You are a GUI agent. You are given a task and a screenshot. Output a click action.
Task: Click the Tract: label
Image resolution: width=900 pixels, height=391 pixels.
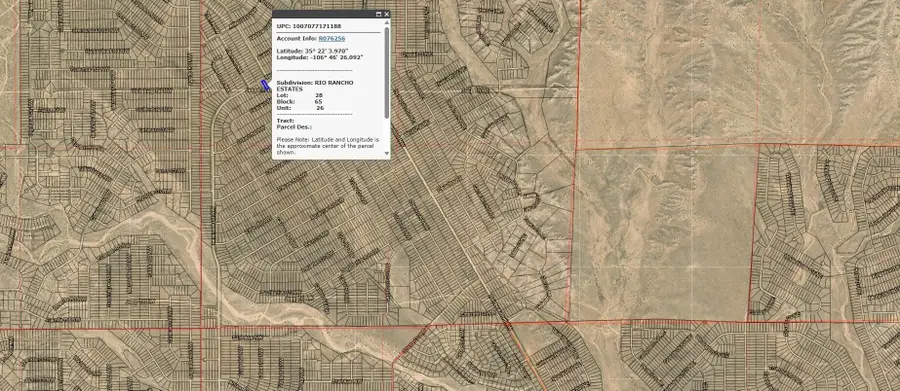[285, 121]
